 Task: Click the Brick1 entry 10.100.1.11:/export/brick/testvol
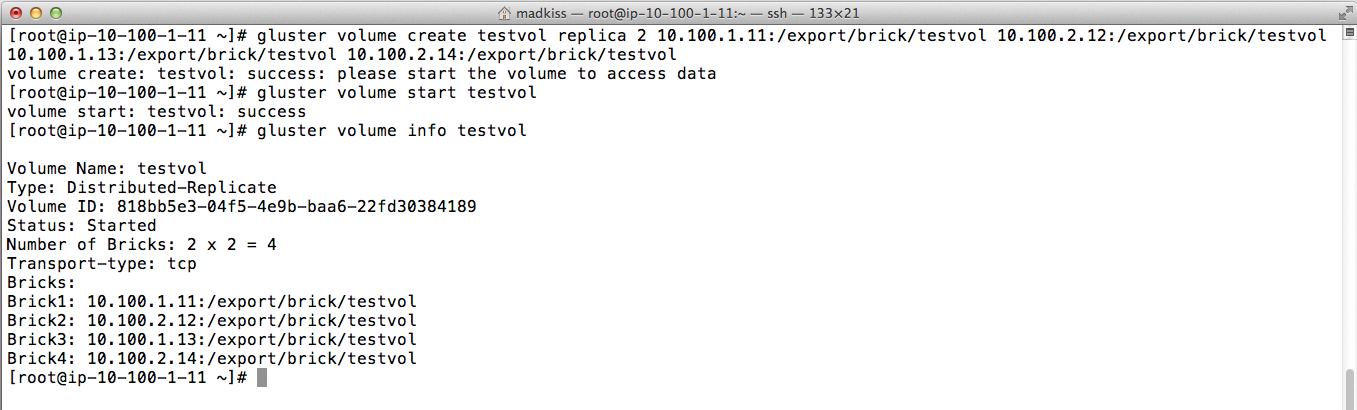point(251,302)
